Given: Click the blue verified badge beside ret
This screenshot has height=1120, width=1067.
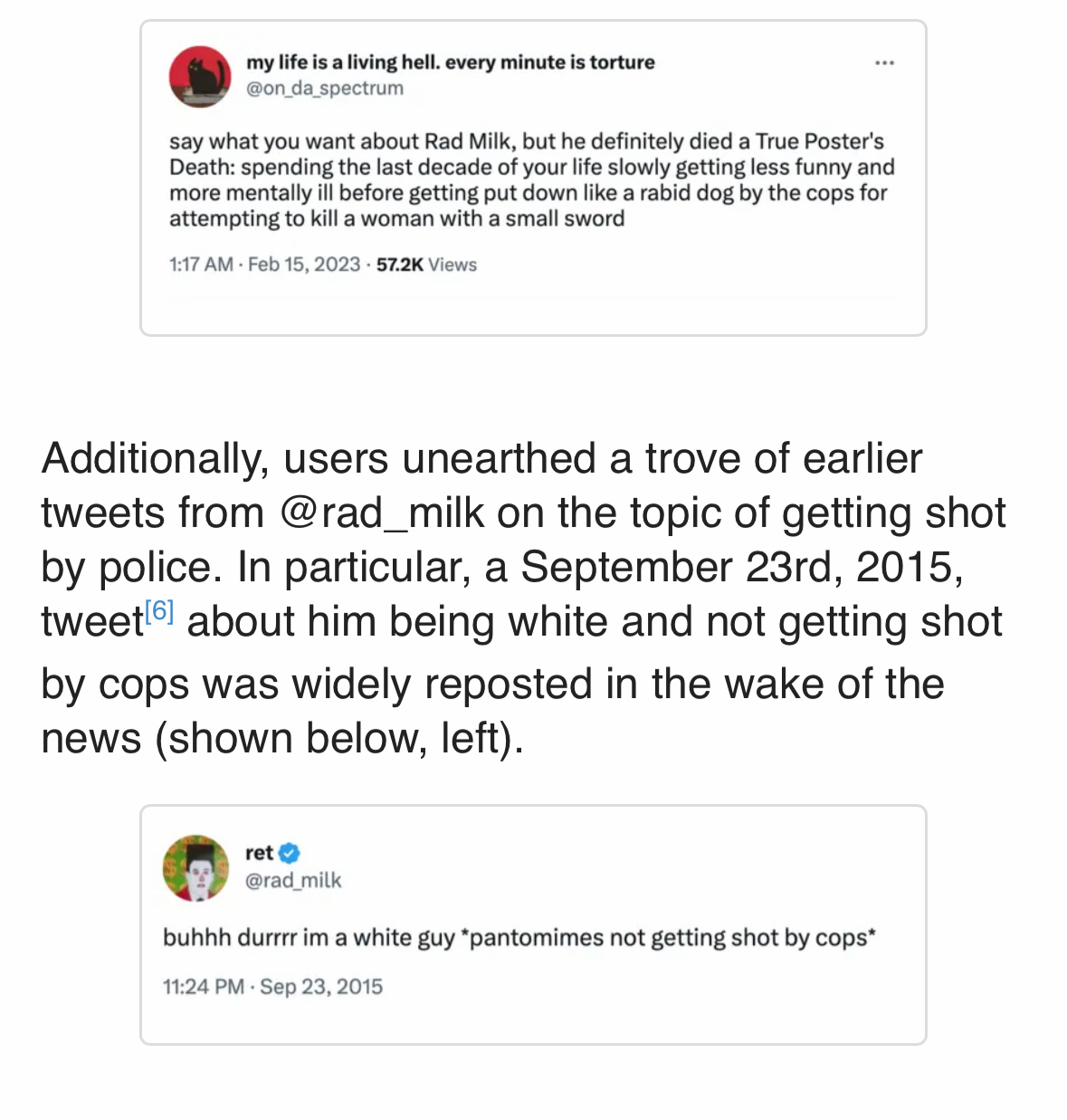Looking at the screenshot, I should (290, 853).
